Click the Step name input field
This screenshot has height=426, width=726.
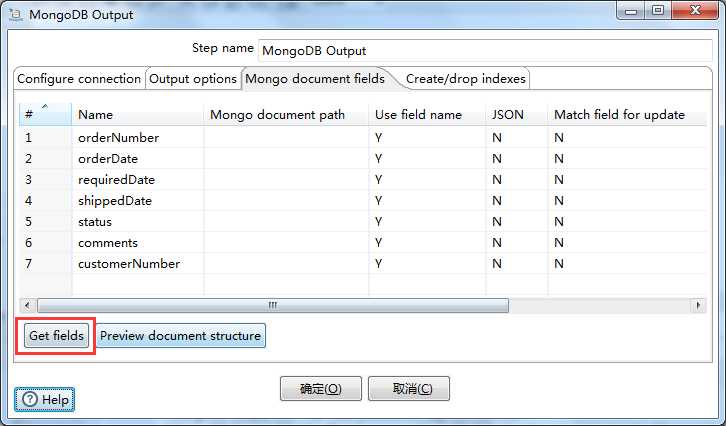tap(485, 50)
